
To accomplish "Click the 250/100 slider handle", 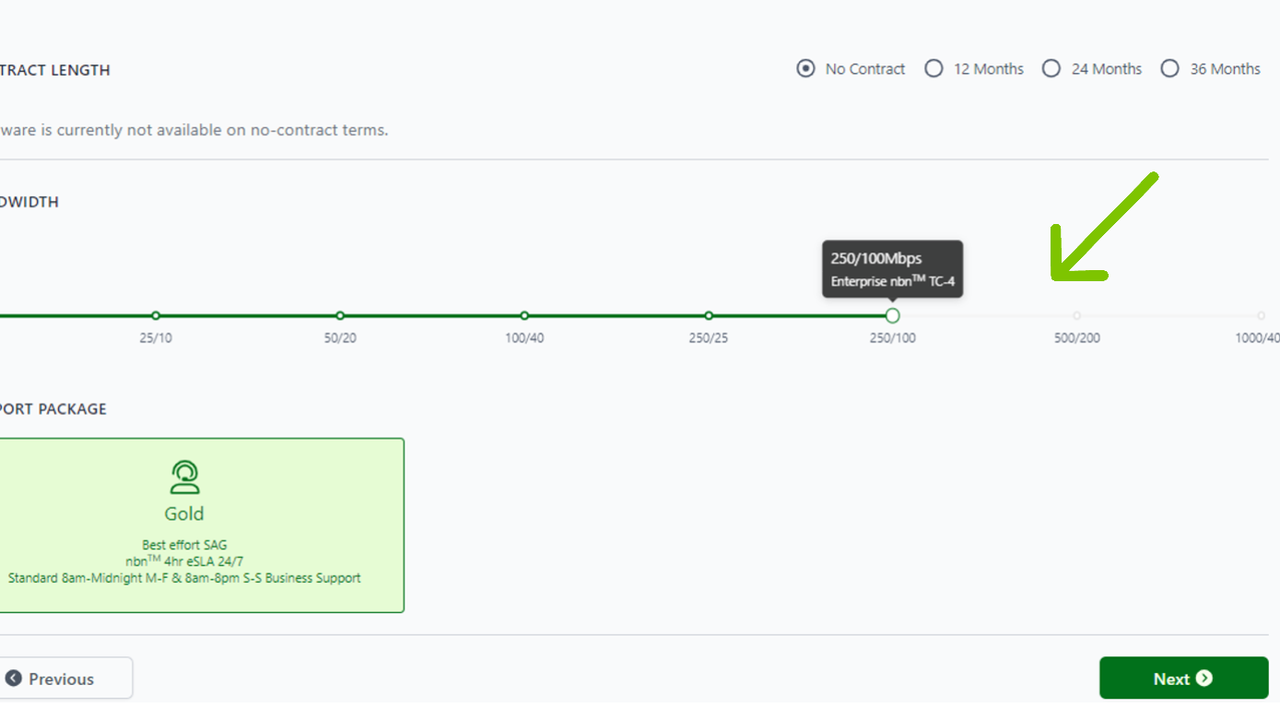I will [x=893, y=316].
